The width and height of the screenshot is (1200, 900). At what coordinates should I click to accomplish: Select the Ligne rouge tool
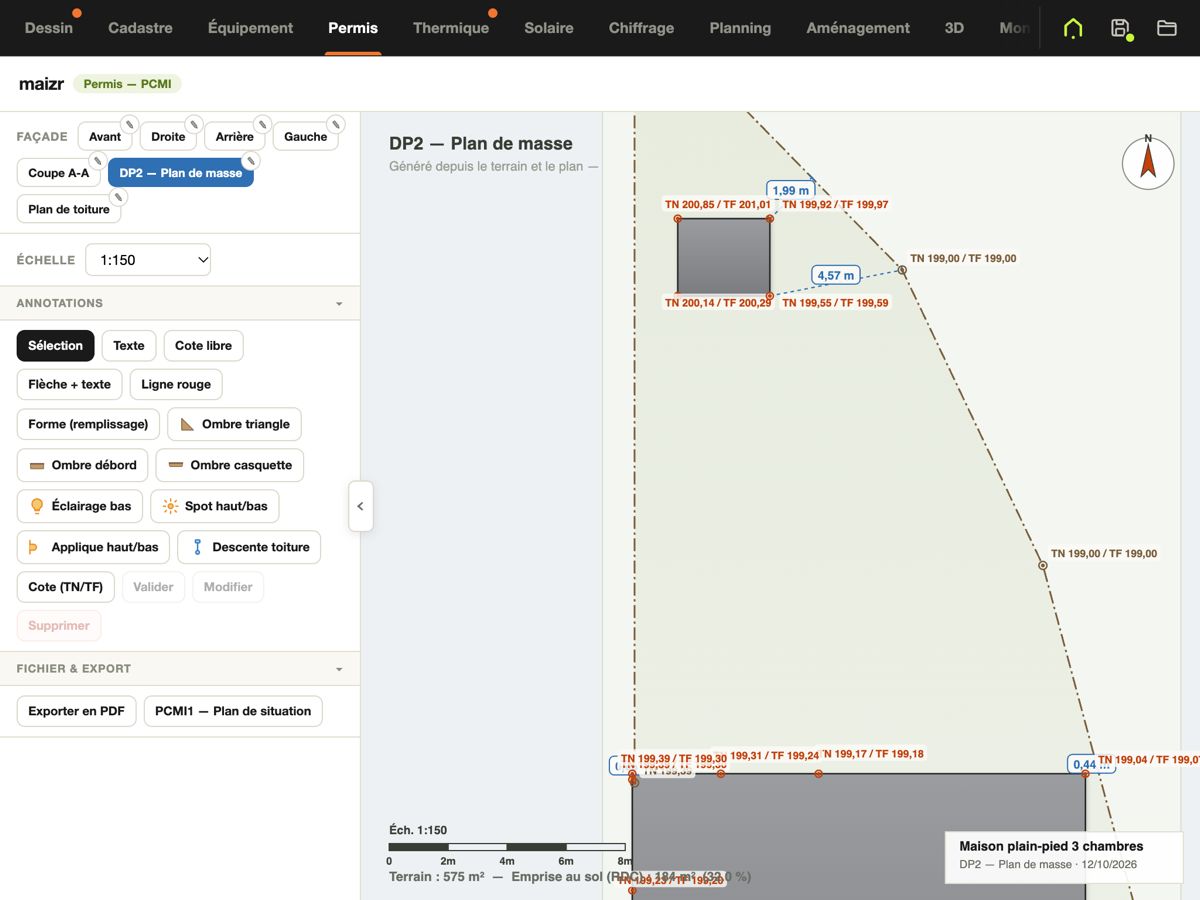point(176,384)
